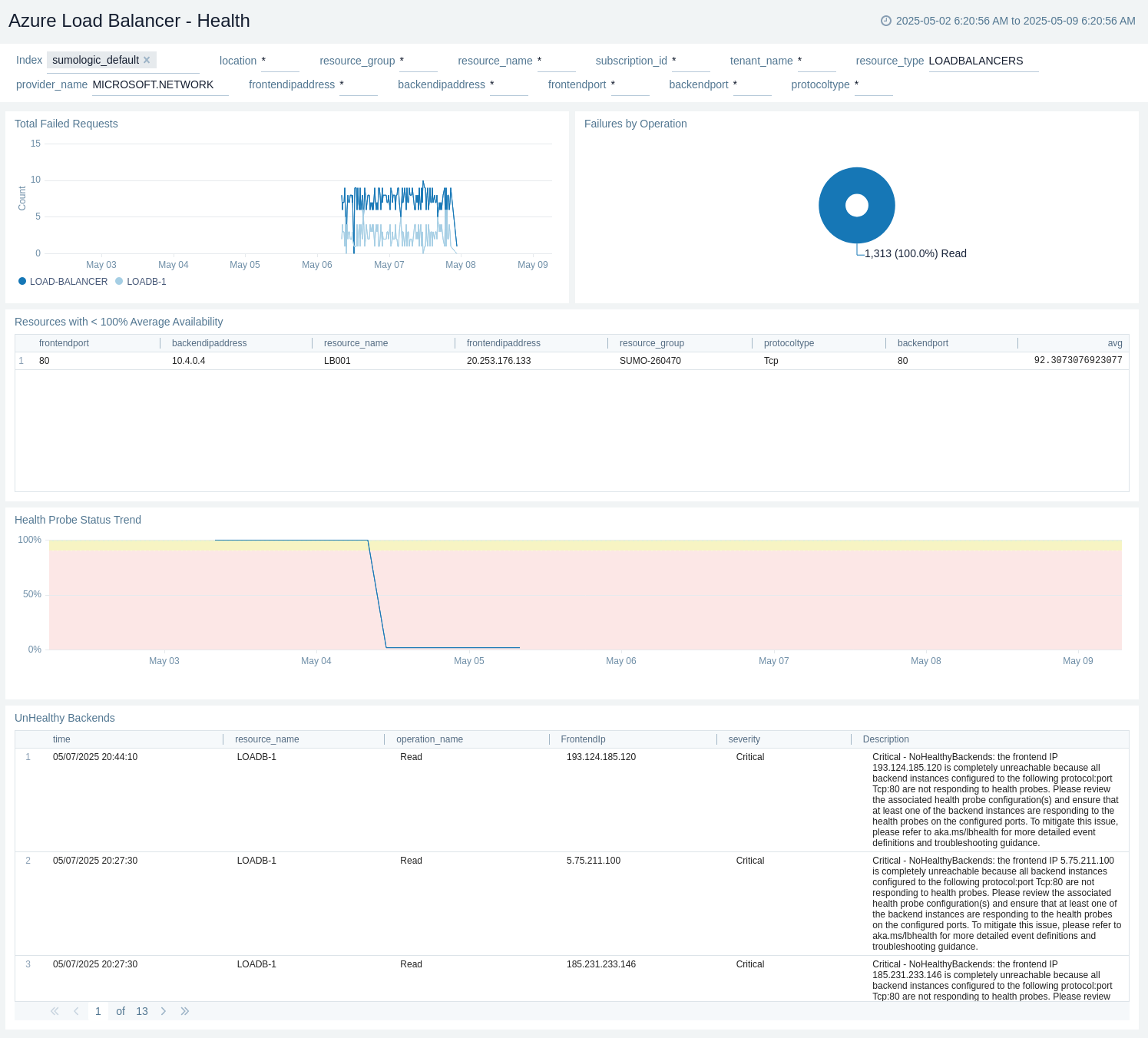Sort by resource_group column header
The width and height of the screenshot is (1148, 1038).
coord(652,343)
